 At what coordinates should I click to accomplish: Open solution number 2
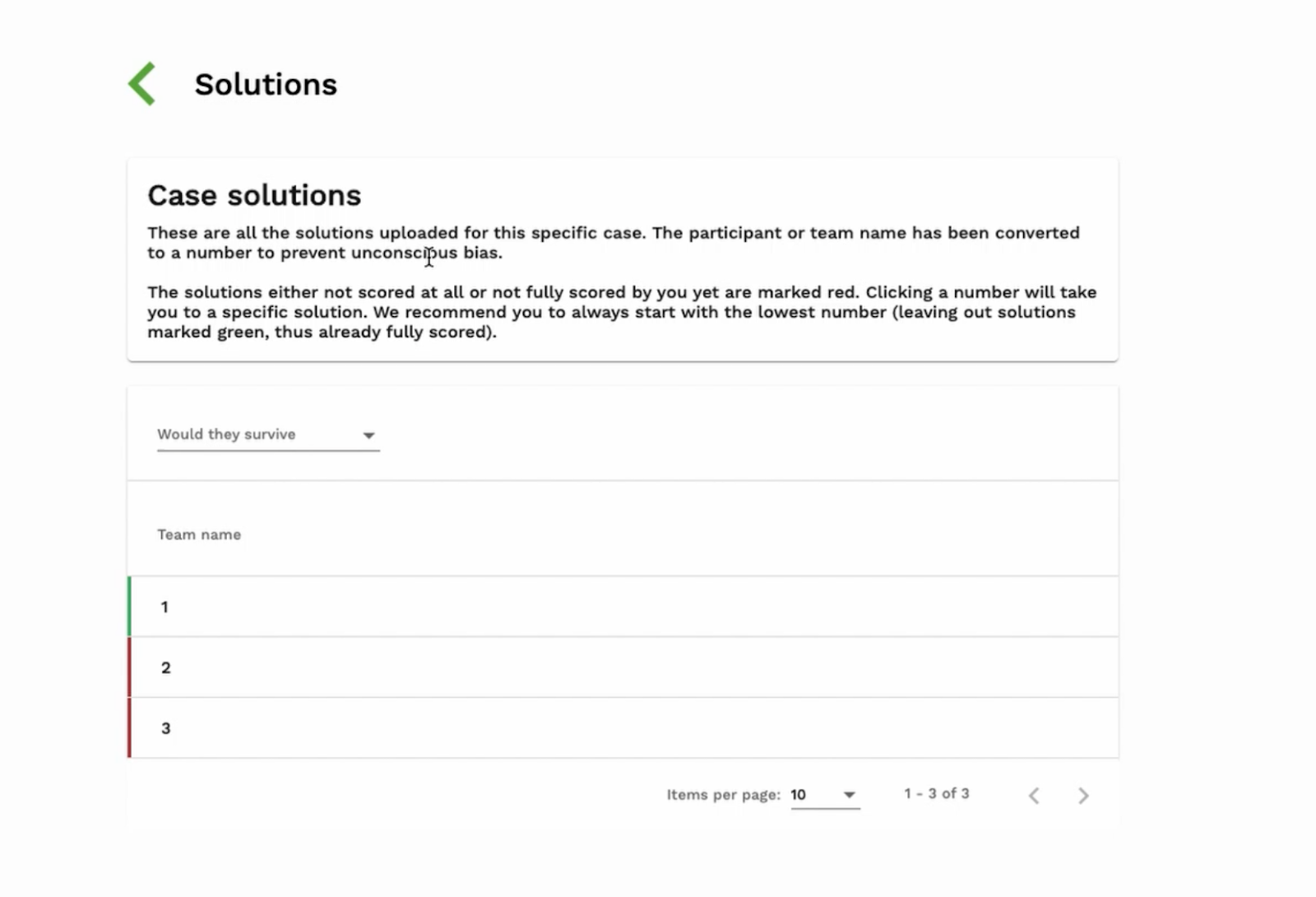(166, 668)
